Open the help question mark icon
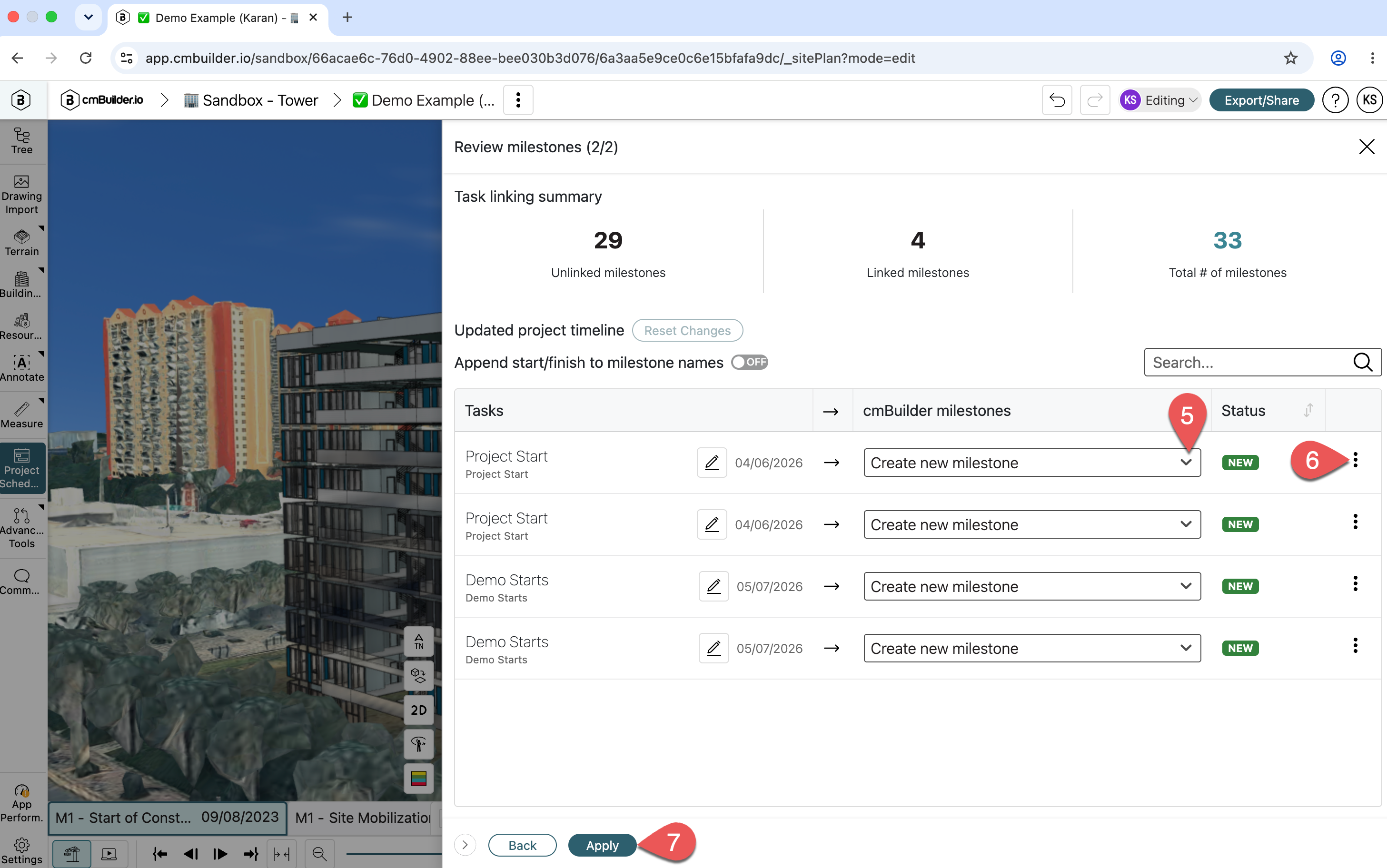Viewport: 1387px width, 868px height. (x=1335, y=100)
